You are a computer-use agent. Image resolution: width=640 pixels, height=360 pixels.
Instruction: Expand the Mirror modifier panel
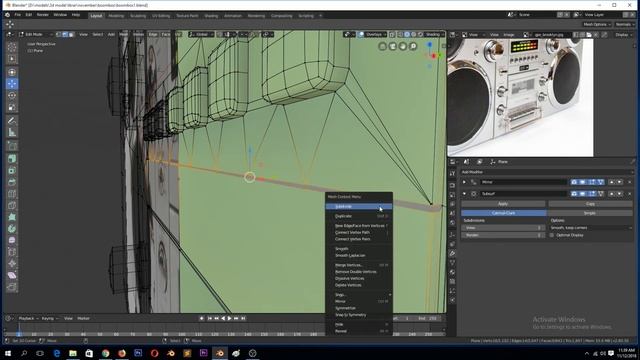(x=464, y=182)
